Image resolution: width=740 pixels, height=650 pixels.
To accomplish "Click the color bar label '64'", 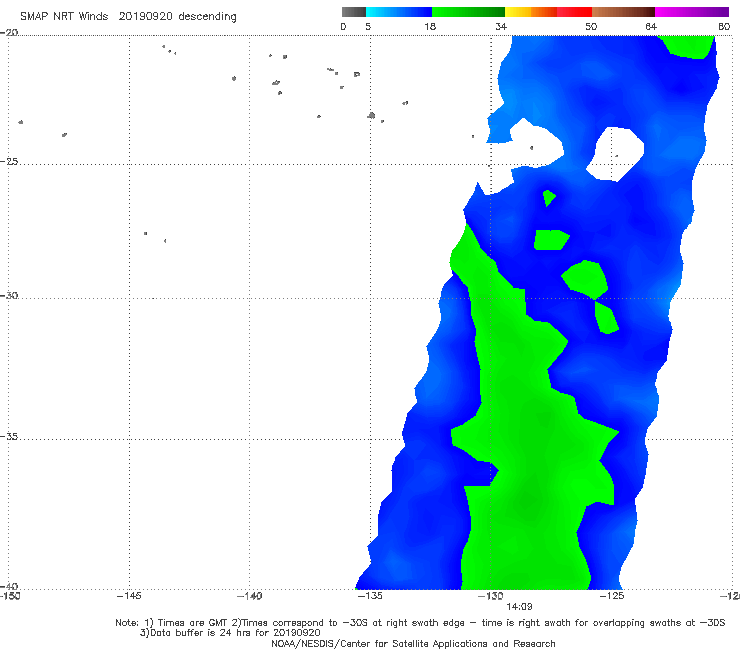I will click(x=651, y=26).
